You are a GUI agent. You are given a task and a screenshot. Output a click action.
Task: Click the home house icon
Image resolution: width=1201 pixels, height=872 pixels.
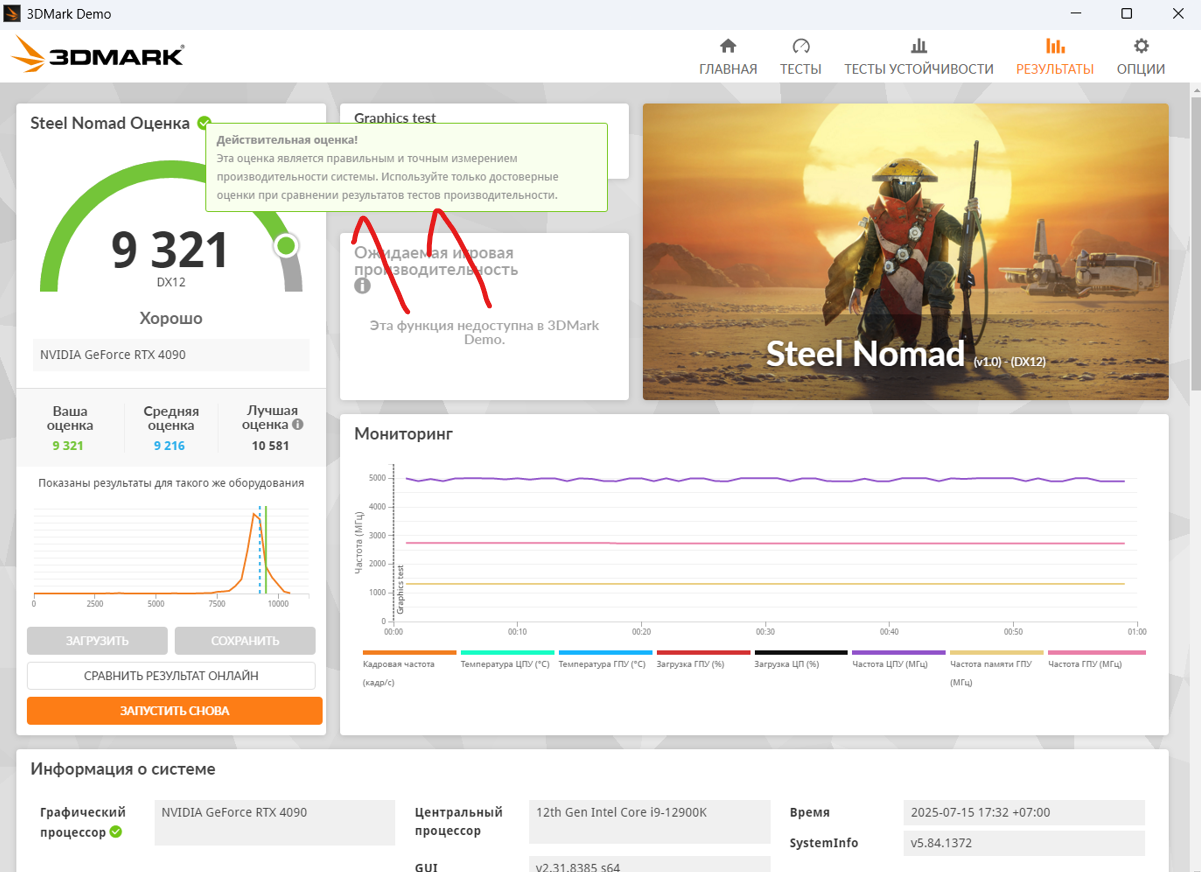[x=728, y=46]
